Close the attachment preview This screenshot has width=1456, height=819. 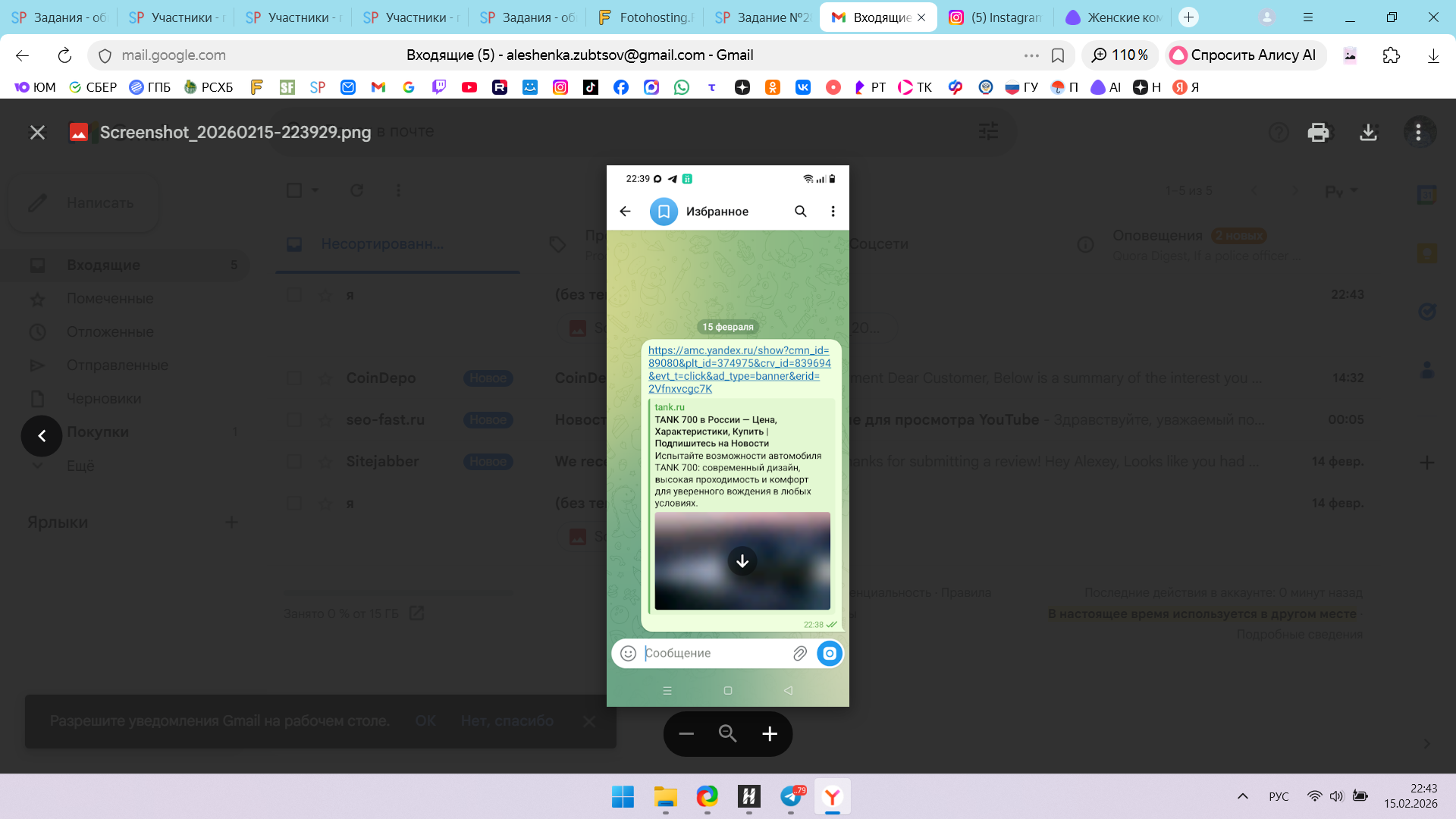(37, 132)
